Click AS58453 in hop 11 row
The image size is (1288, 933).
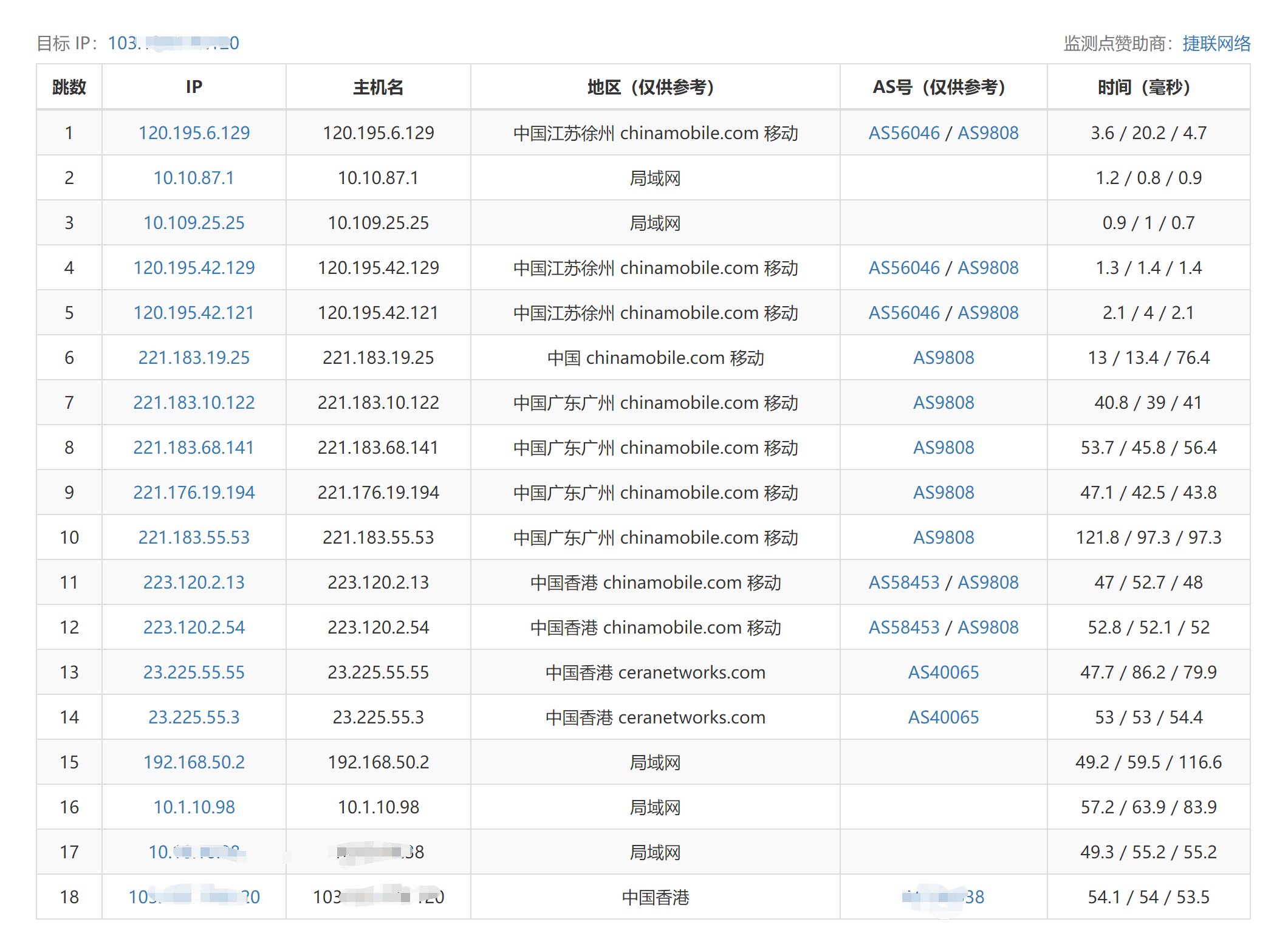903,583
